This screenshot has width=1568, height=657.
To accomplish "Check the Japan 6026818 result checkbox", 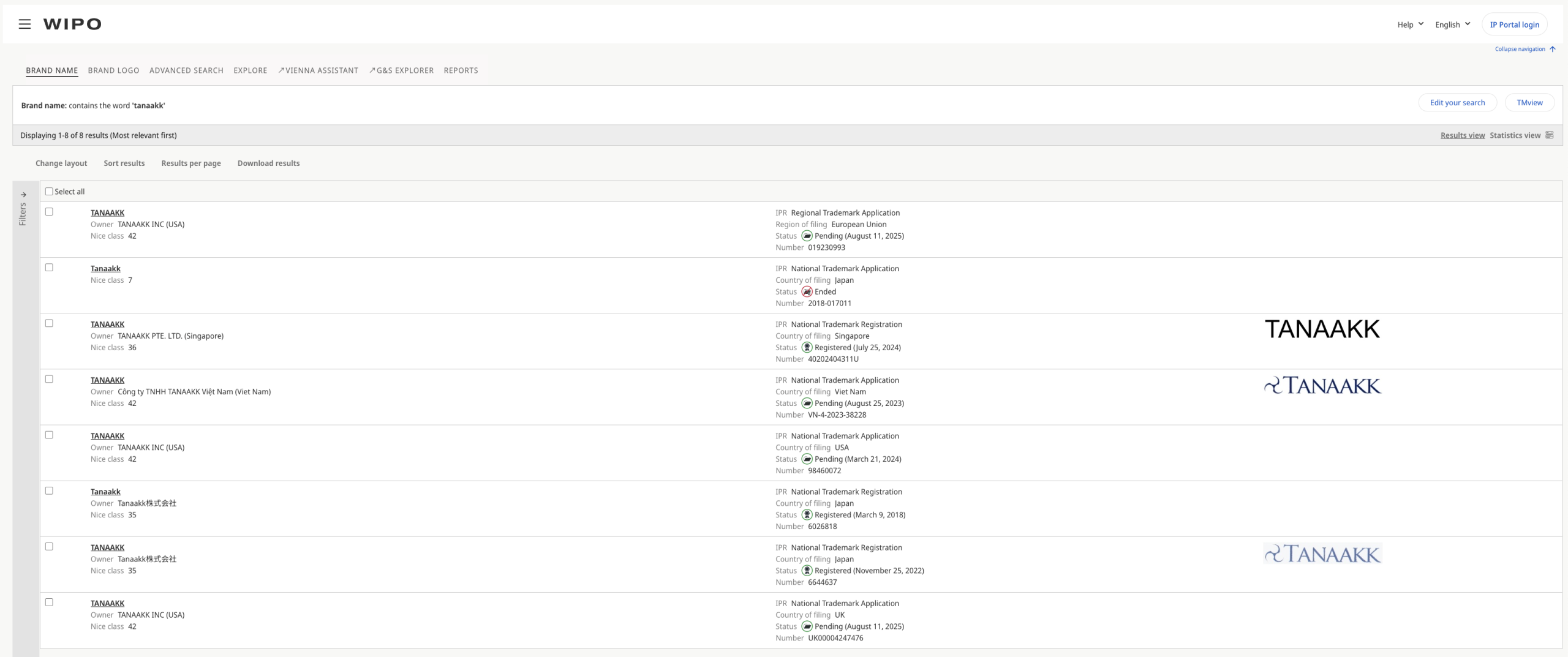I will tap(49, 490).
